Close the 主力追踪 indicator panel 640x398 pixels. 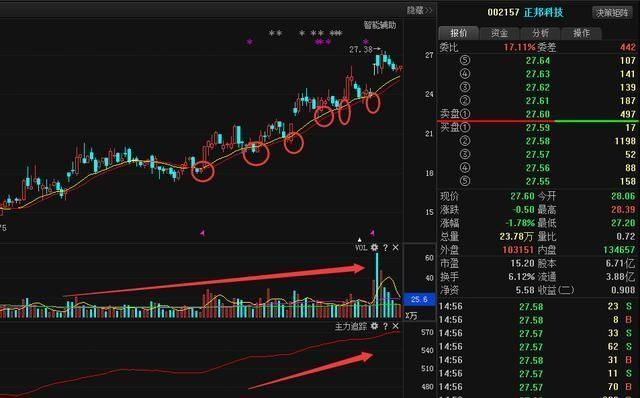(x=396, y=326)
